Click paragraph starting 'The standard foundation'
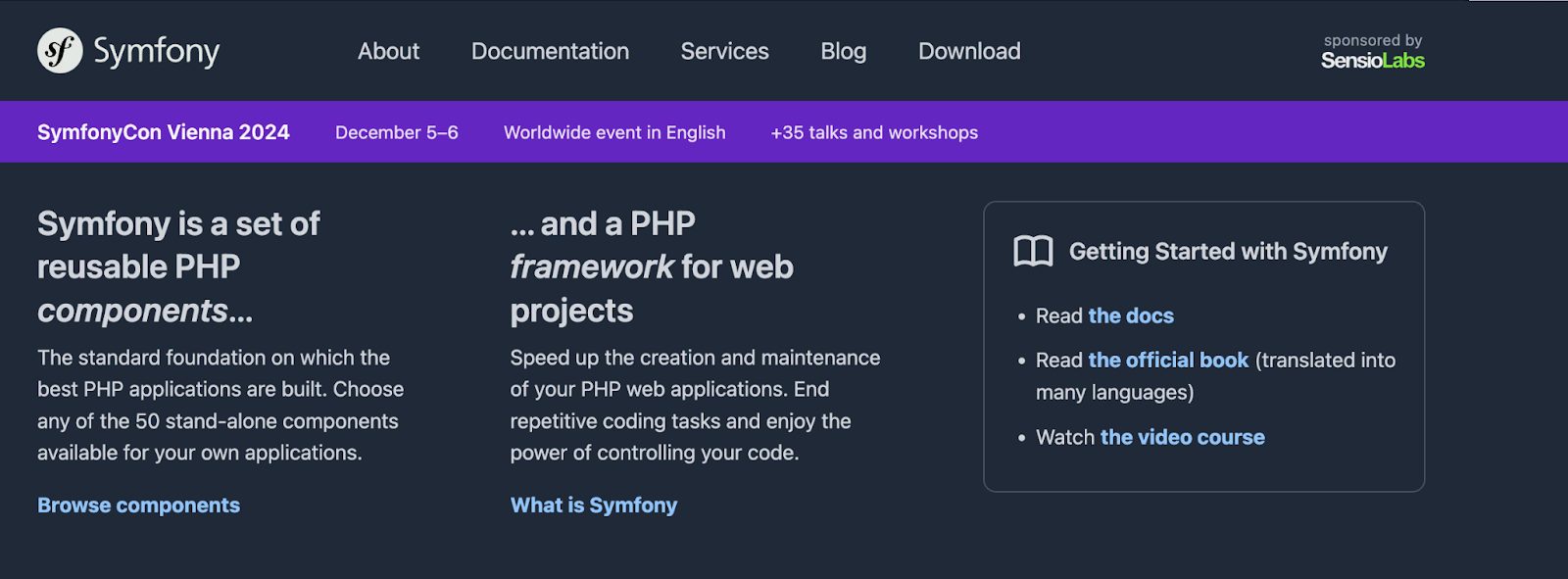The width and height of the screenshot is (1568, 579). pyautogui.click(x=220, y=405)
